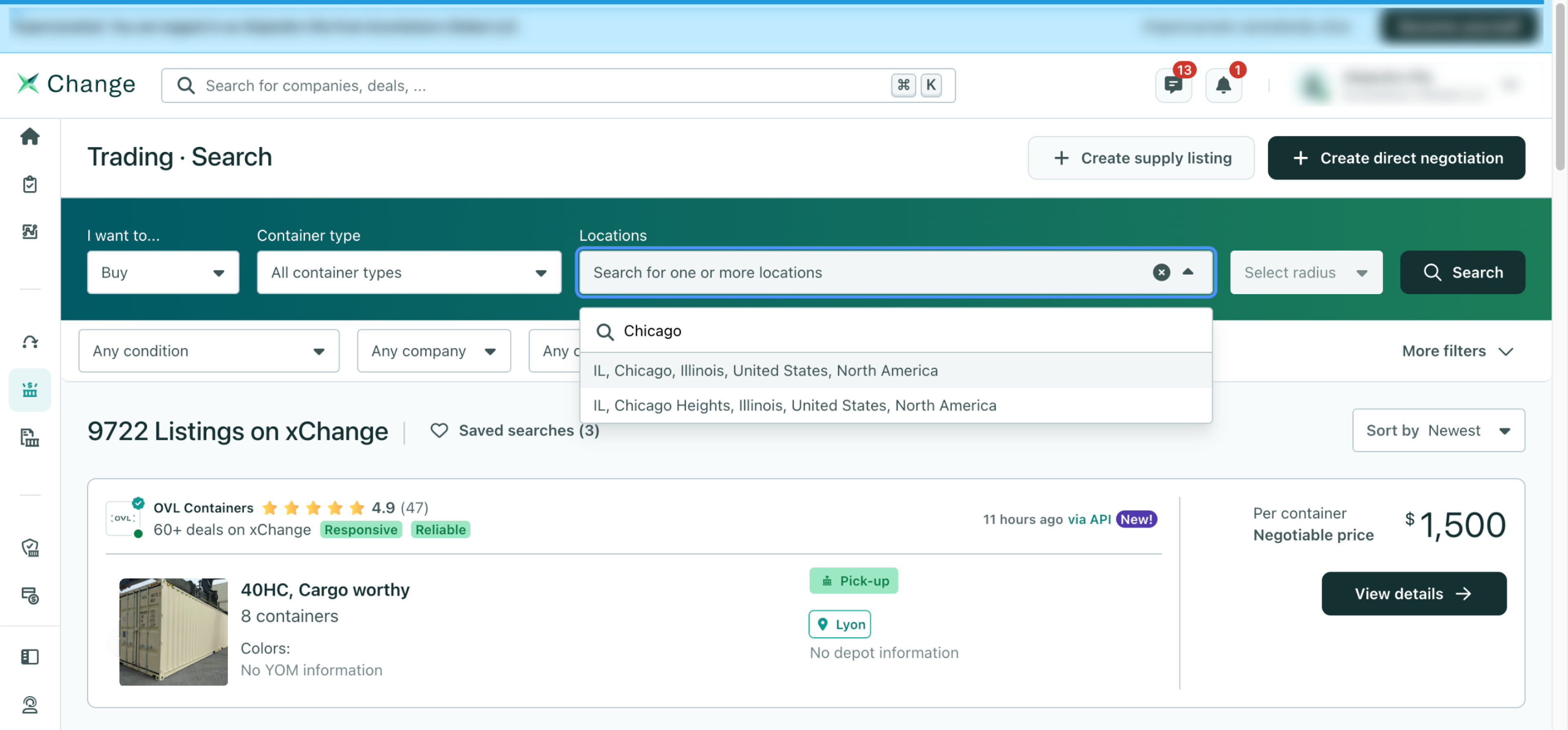Open the clipboard tasks sidebar icon
This screenshot has height=730, width=1568.
coord(30,184)
